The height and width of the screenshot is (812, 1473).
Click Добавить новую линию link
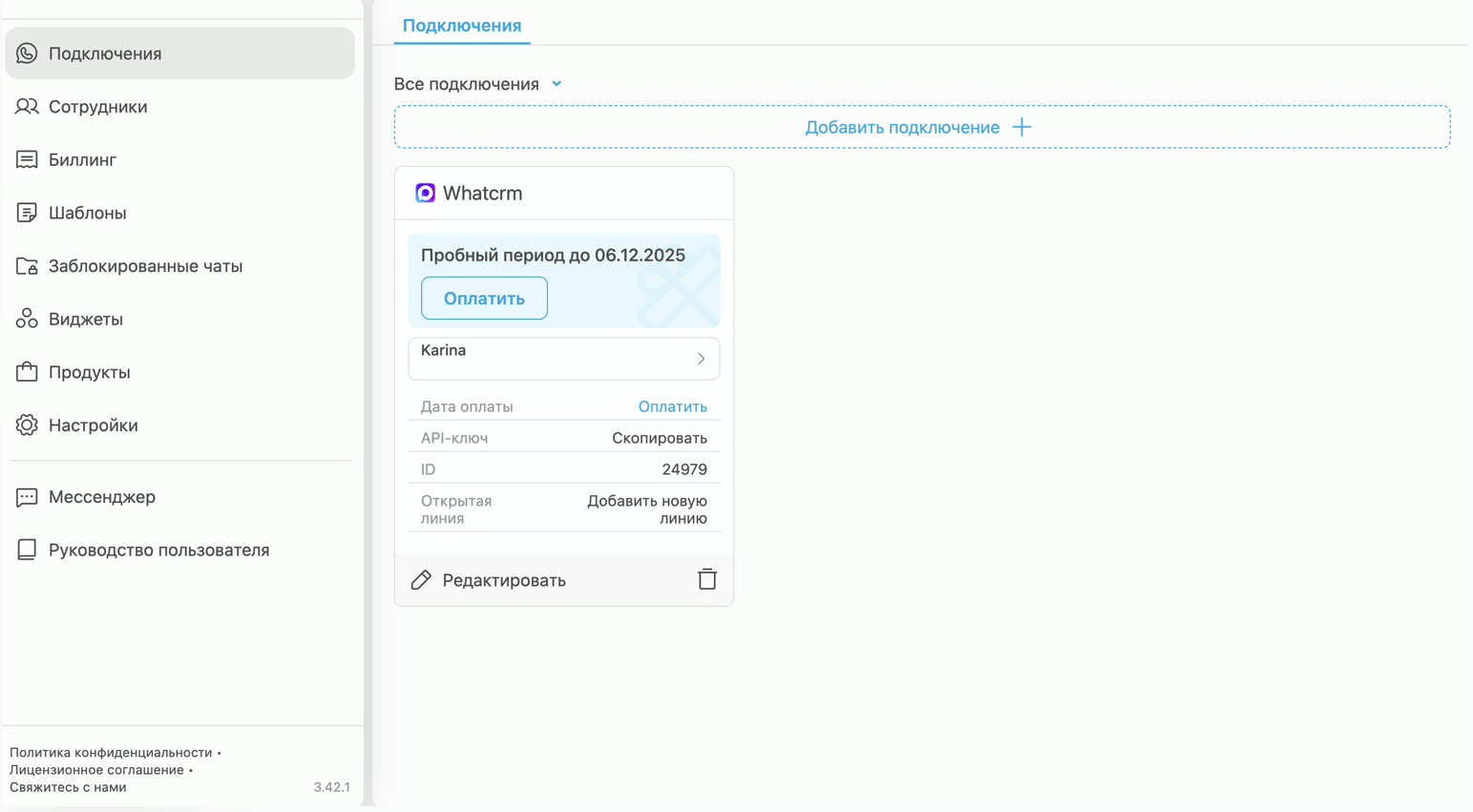(x=647, y=510)
